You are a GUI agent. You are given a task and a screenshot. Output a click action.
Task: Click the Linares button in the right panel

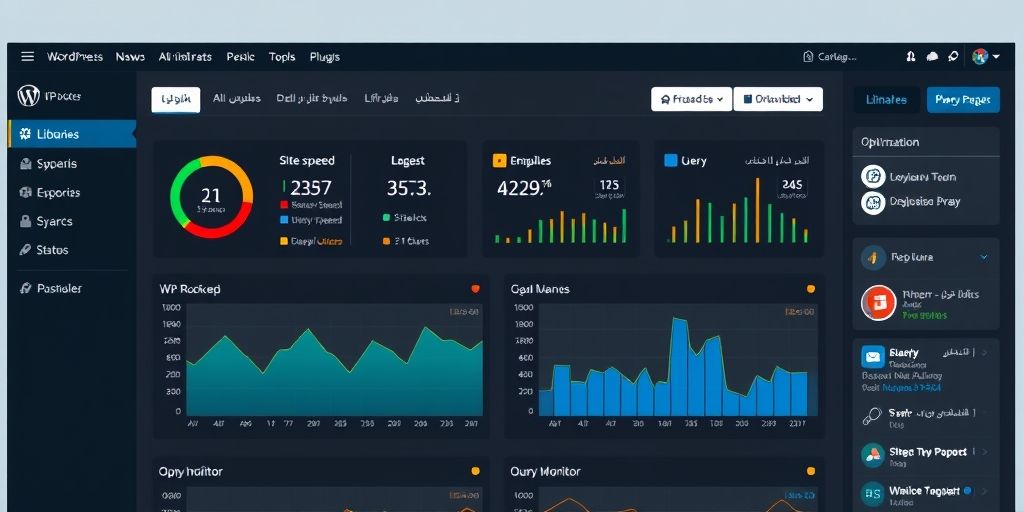[x=886, y=99]
